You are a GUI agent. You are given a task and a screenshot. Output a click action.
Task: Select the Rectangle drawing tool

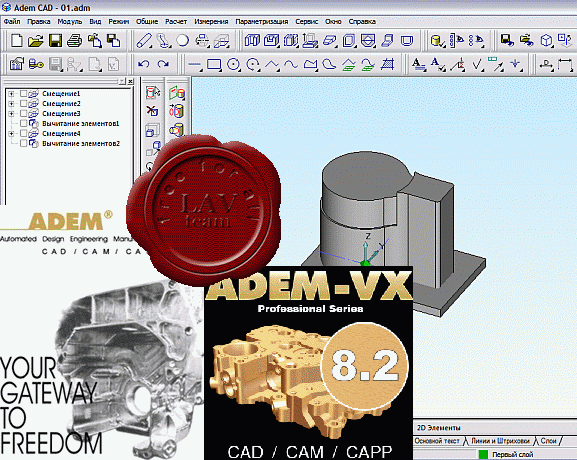point(214,65)
